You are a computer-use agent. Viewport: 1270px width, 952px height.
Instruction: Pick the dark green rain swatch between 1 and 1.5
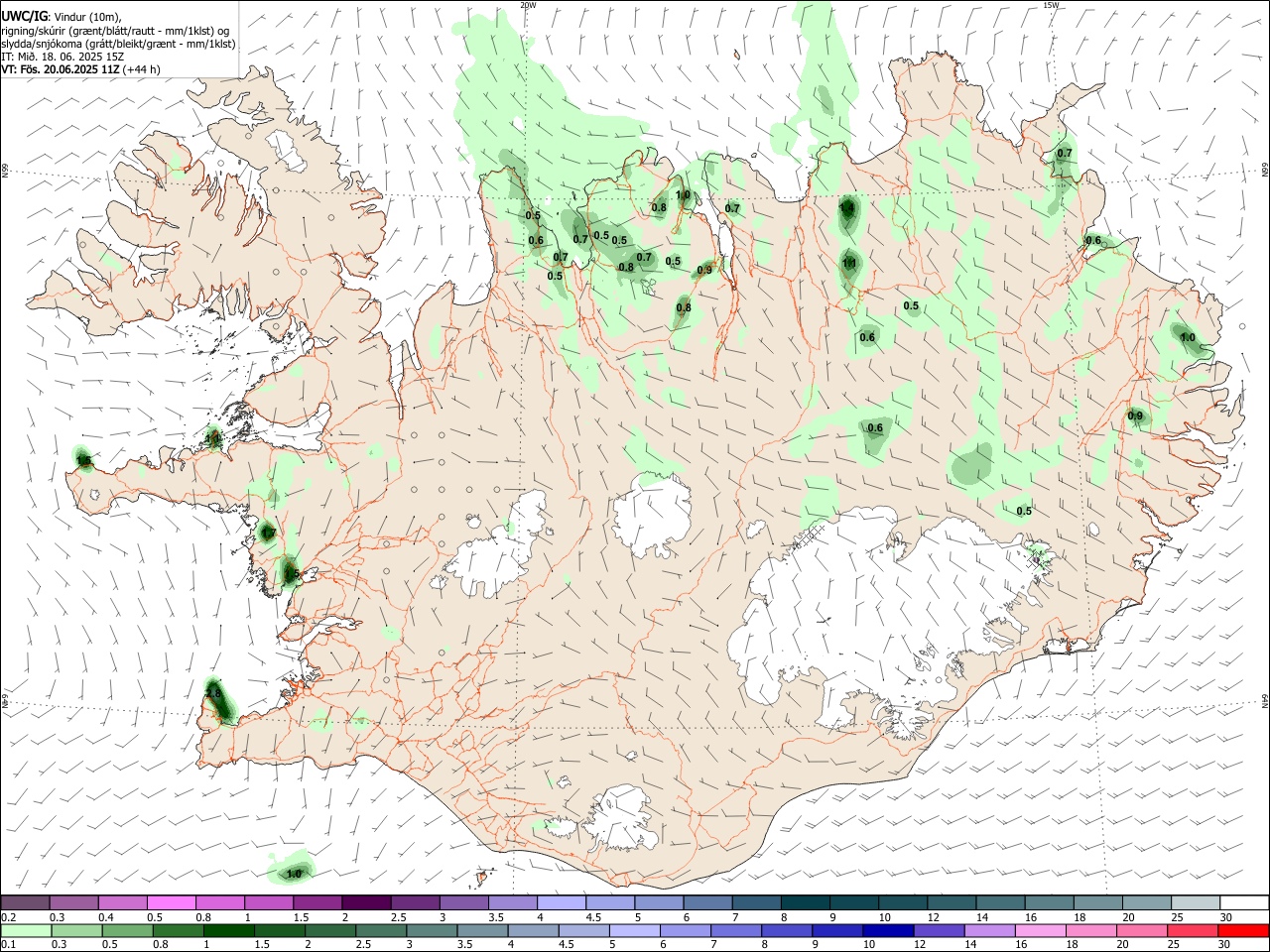coord(229,931)
